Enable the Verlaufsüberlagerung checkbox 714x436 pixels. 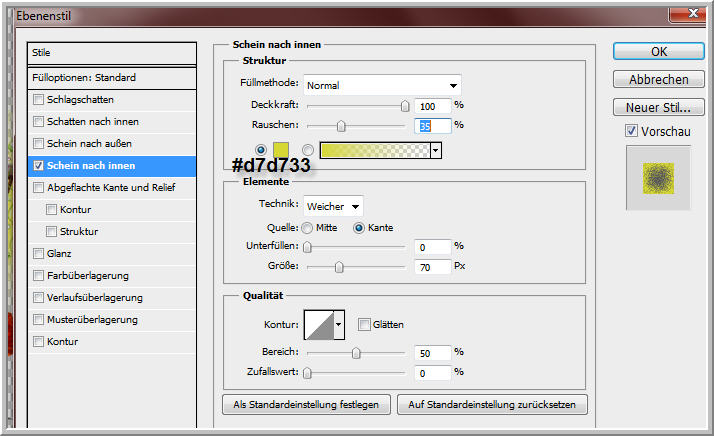tap(39, 298)
